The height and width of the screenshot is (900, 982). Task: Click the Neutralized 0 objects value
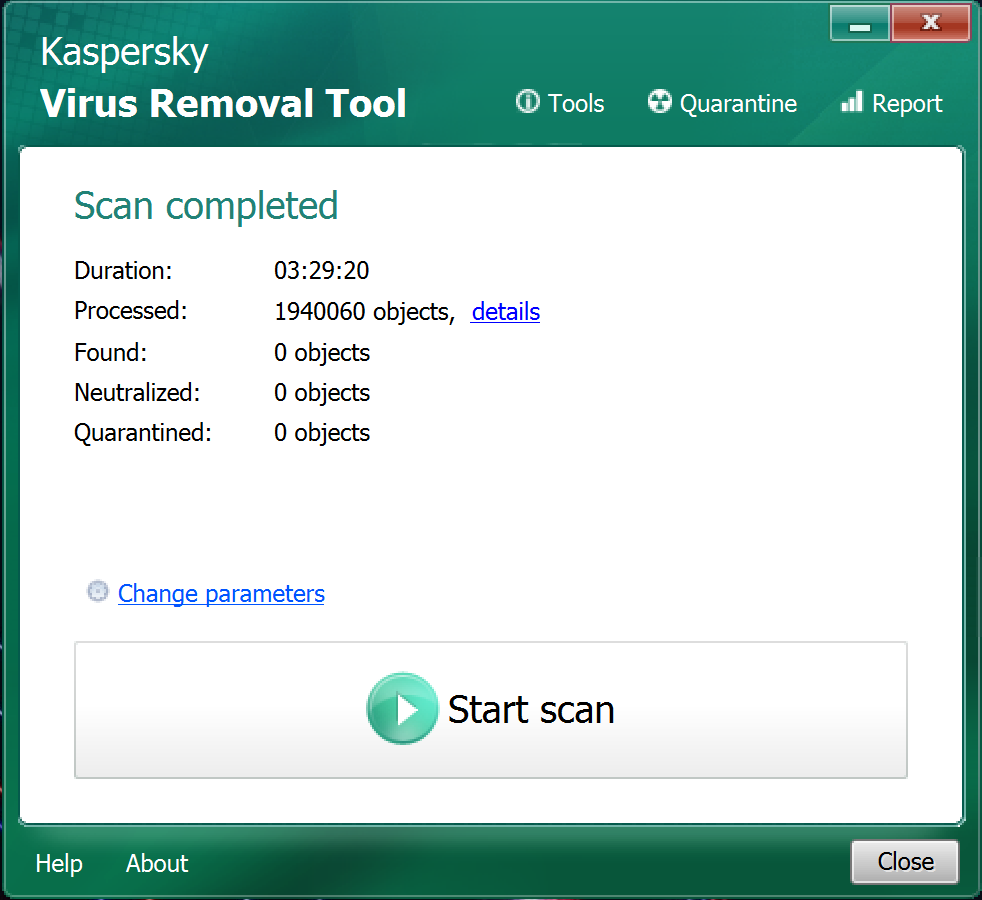(322, 393)
